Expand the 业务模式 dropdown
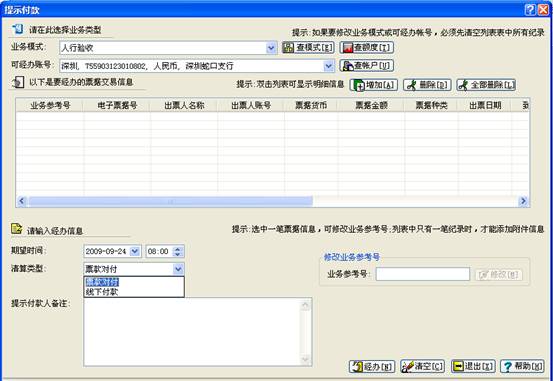Screen dimensions: 553x381 pyautogui.click(x=271, y=48)
